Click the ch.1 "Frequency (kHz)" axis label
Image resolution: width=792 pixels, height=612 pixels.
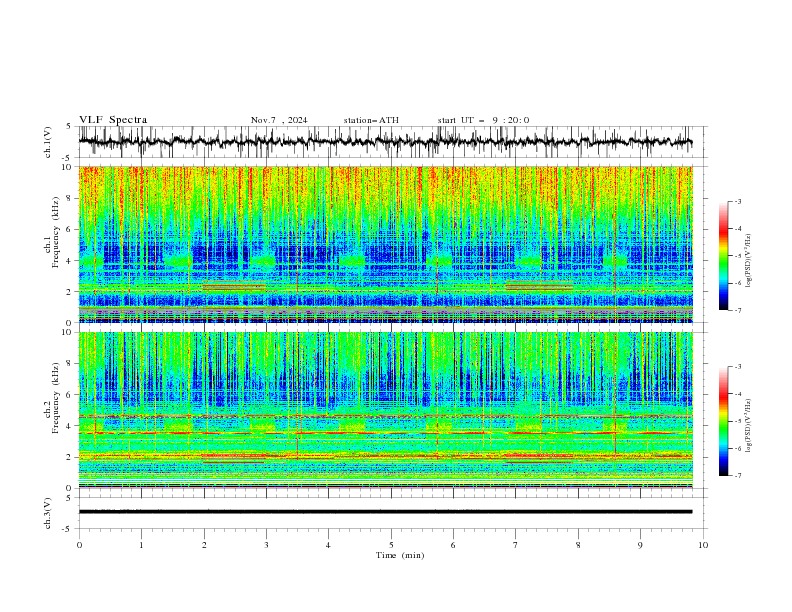coord(56,230)
